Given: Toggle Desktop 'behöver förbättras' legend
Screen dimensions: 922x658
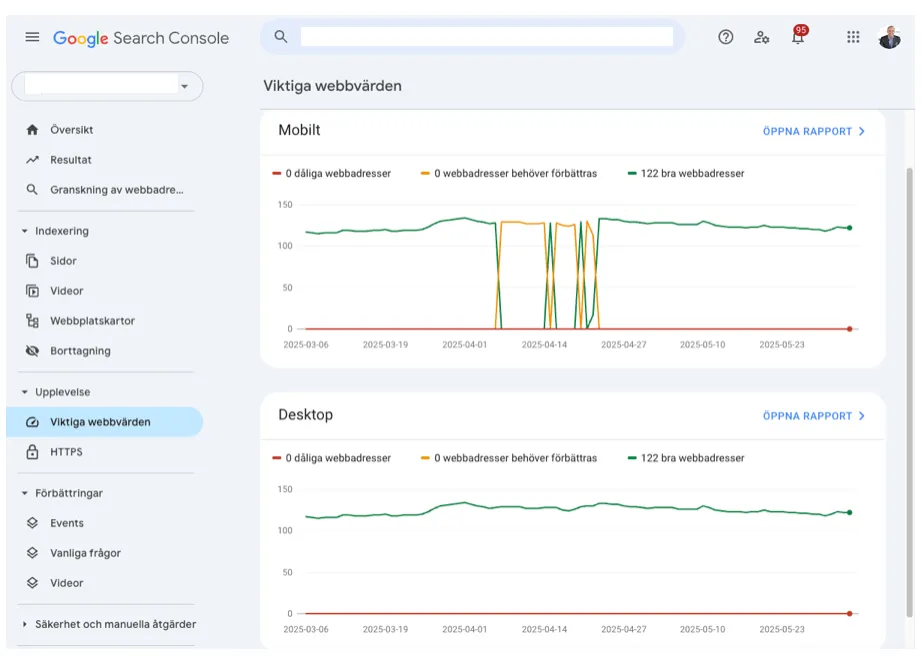Looking at the screenshot, I should [509, 458].
